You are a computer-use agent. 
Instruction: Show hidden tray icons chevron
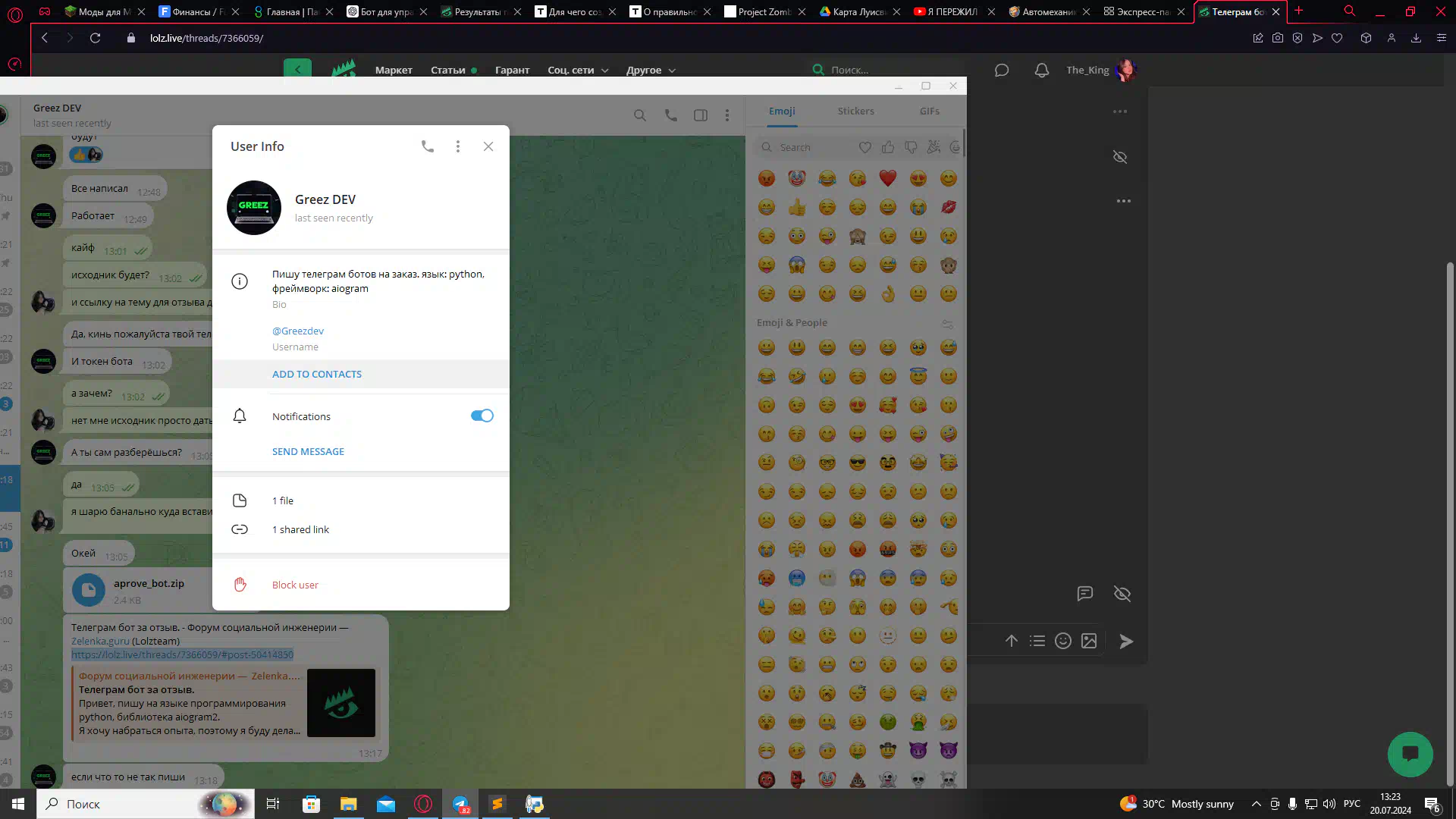(1257, 804)
